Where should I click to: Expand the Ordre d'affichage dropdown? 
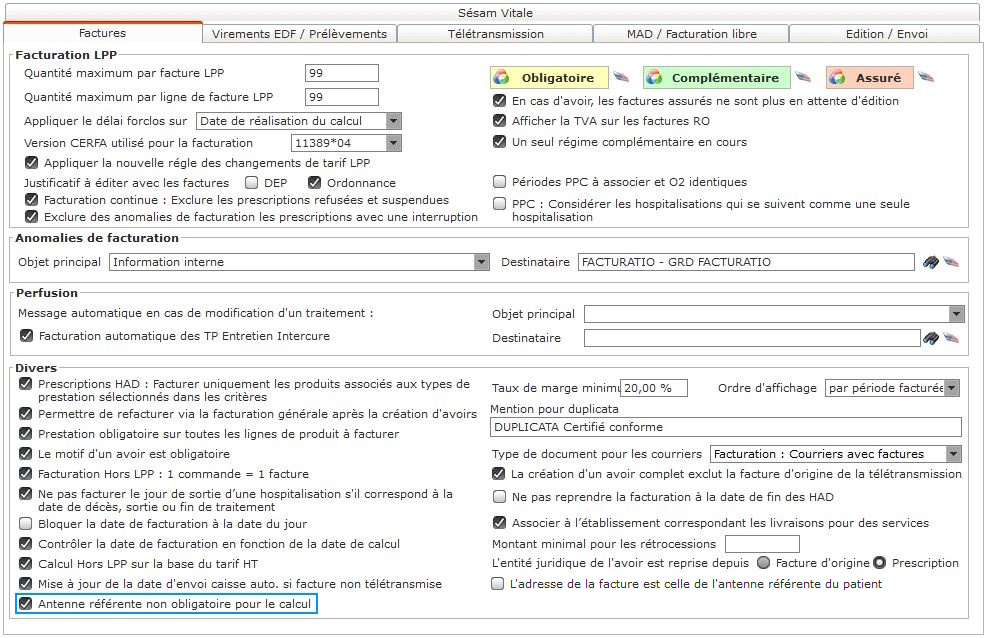952,388
